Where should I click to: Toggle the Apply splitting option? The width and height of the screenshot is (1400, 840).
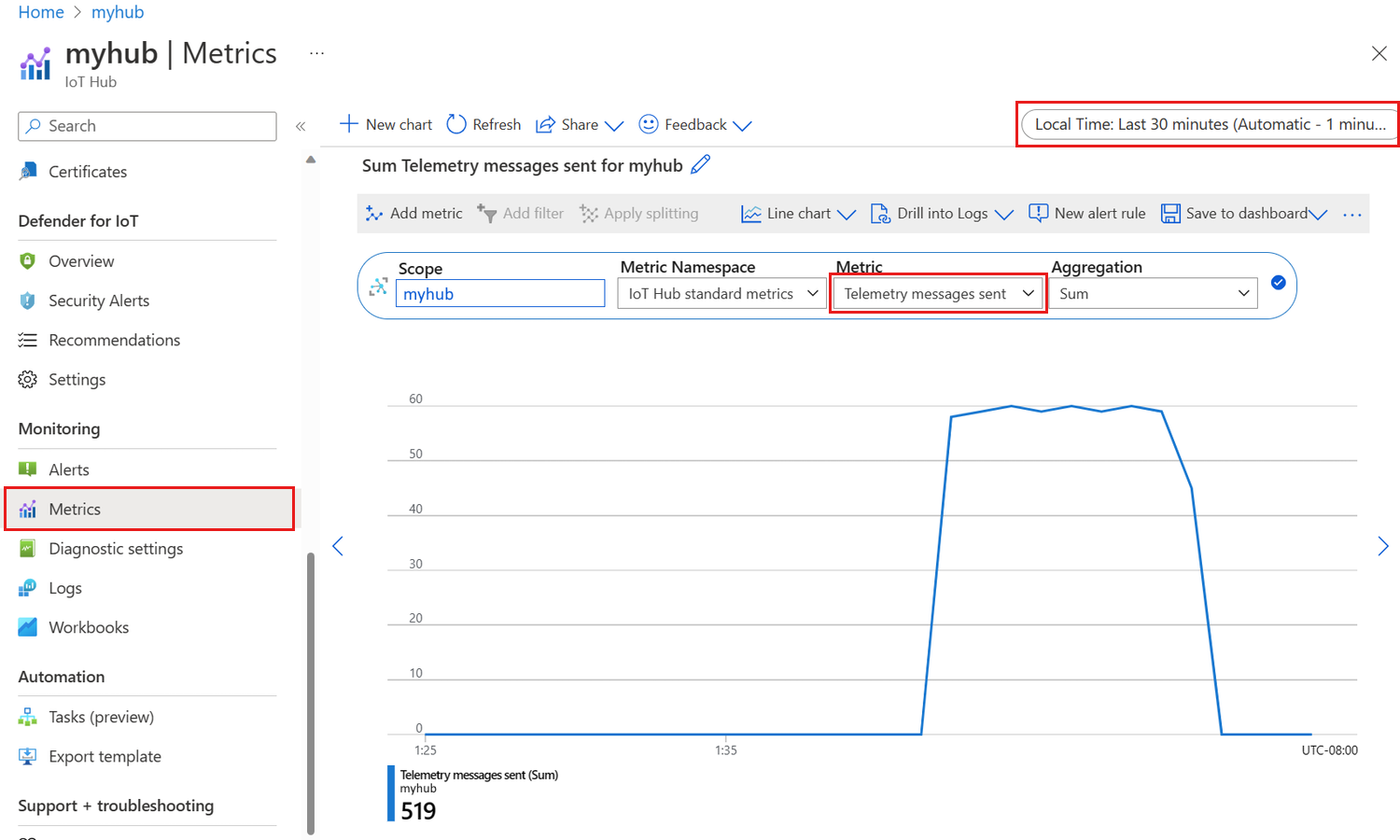tap(640, 213)
